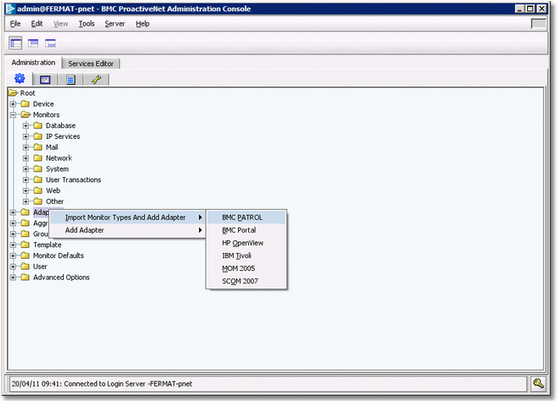558x403 pixels.
Task: Click the blue gear tab icon
Action: [x=20, y=78]
